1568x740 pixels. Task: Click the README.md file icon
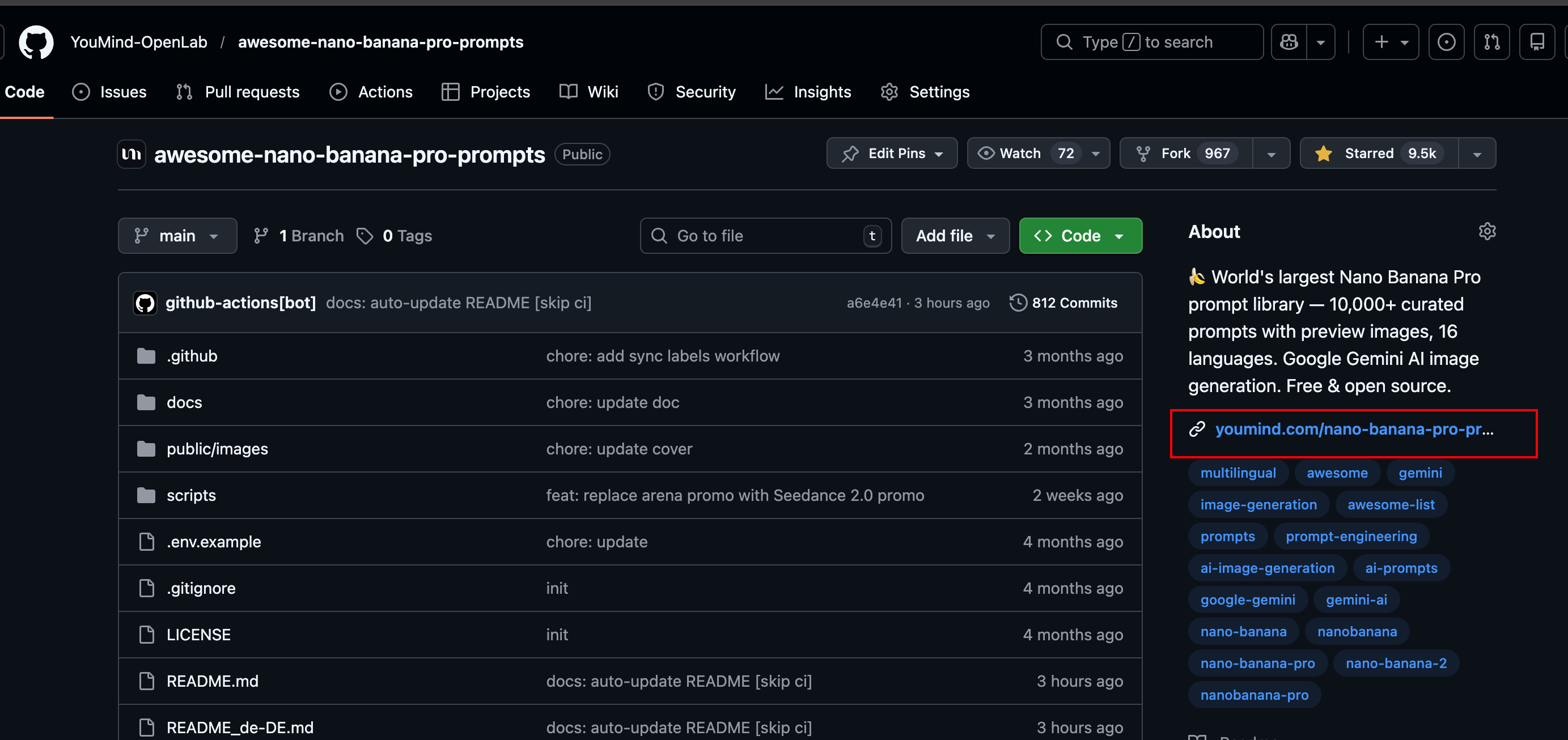tap(147, 681)
